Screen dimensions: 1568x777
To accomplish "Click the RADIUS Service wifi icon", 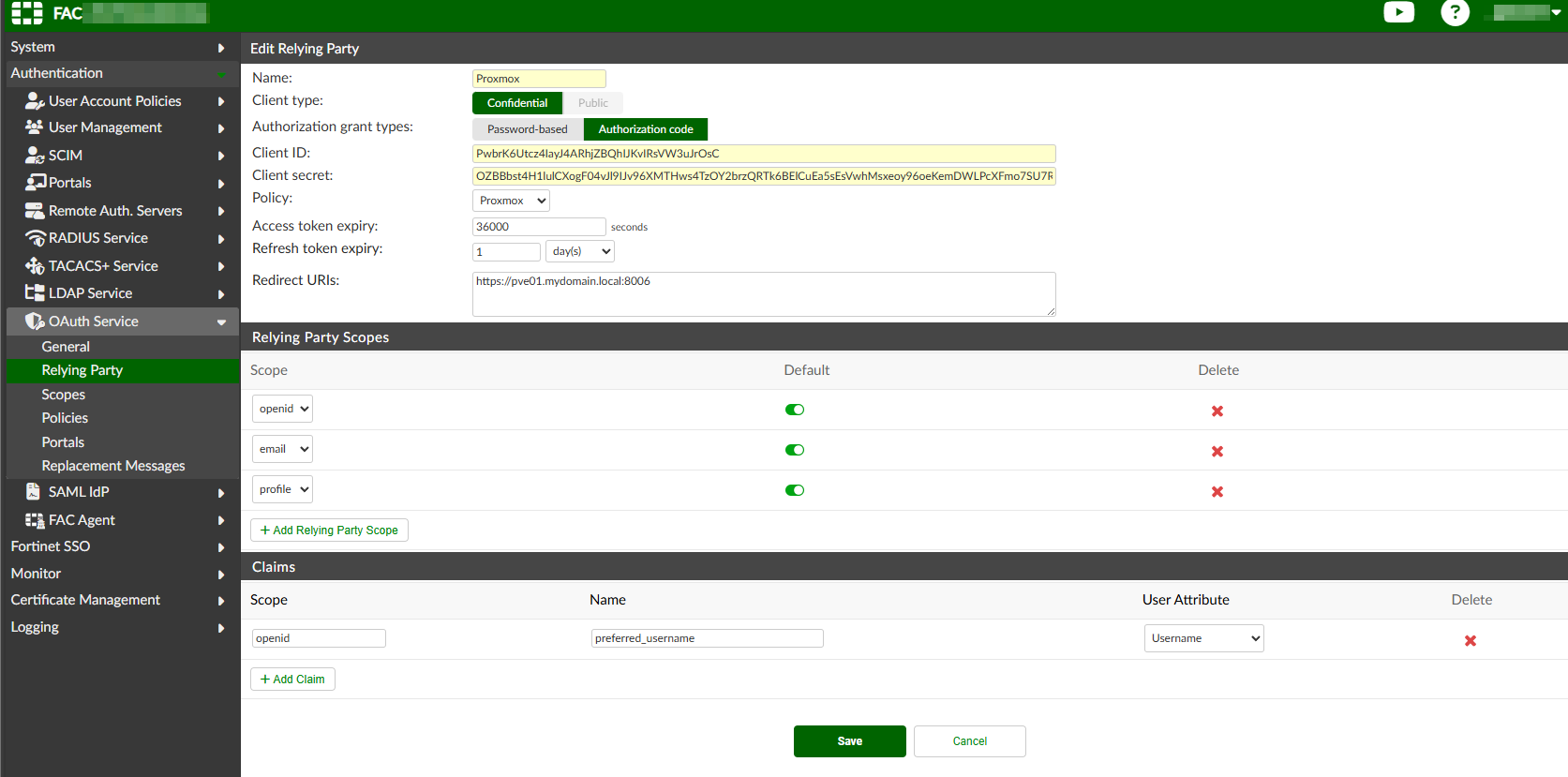I will click(x=35, y=238).
